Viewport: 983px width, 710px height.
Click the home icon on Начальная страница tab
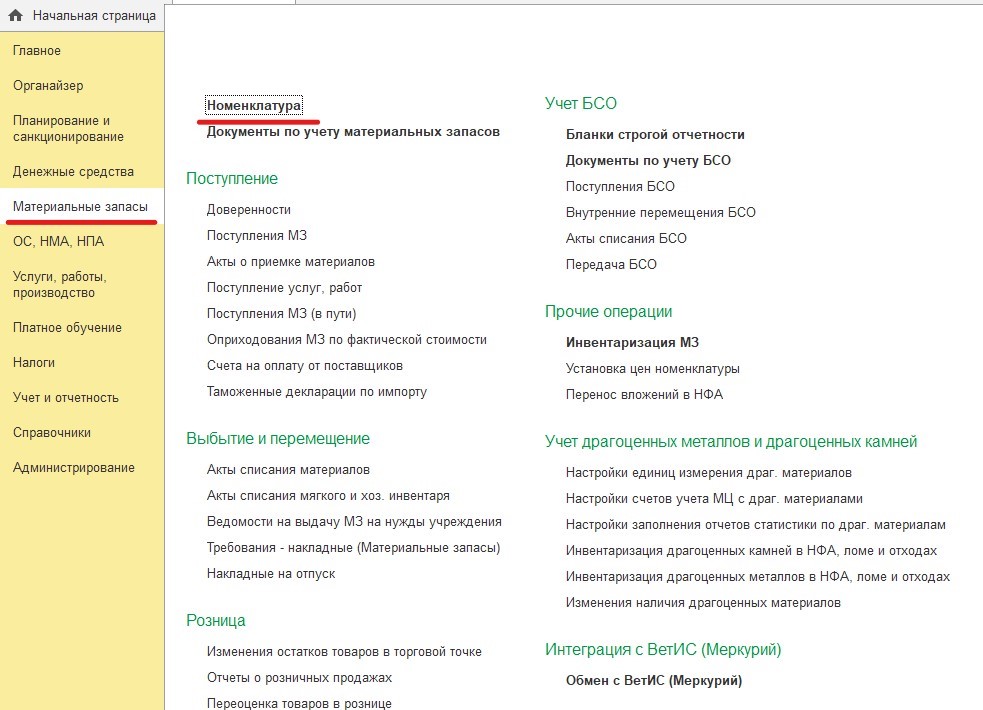pyautogui.click(x=15, y=16)
